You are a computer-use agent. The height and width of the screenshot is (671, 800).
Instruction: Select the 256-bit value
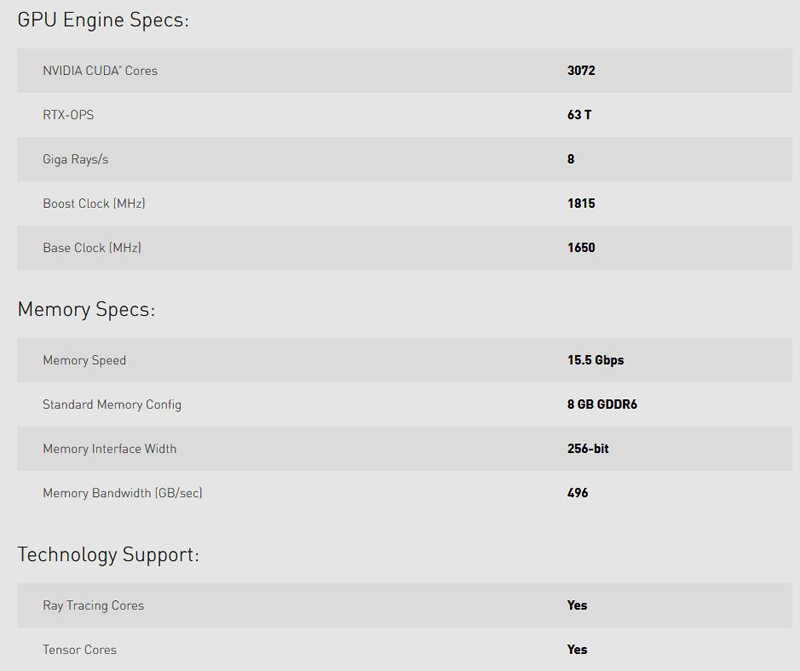point(588,449)
